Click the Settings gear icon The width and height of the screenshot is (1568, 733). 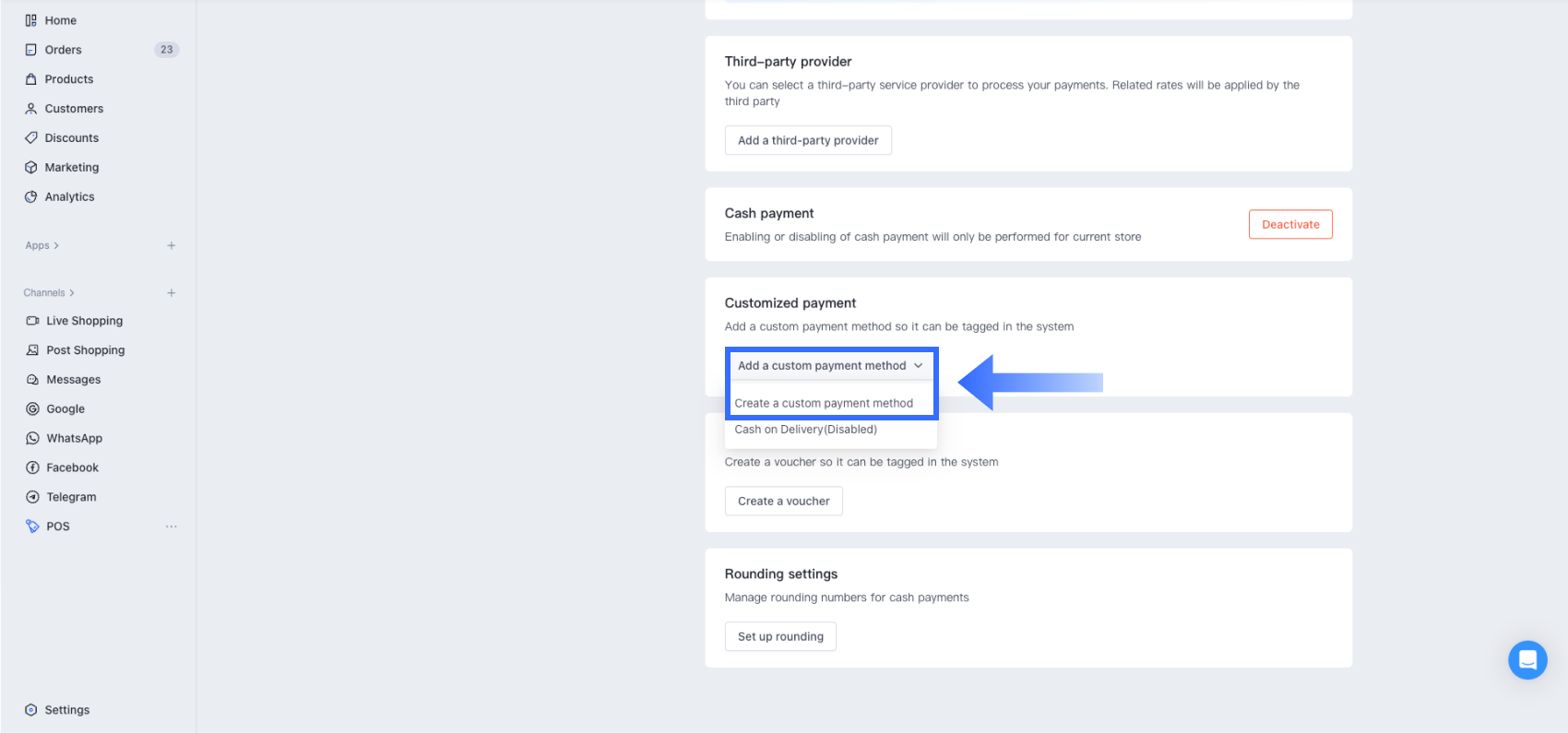(x=31, y=710)
